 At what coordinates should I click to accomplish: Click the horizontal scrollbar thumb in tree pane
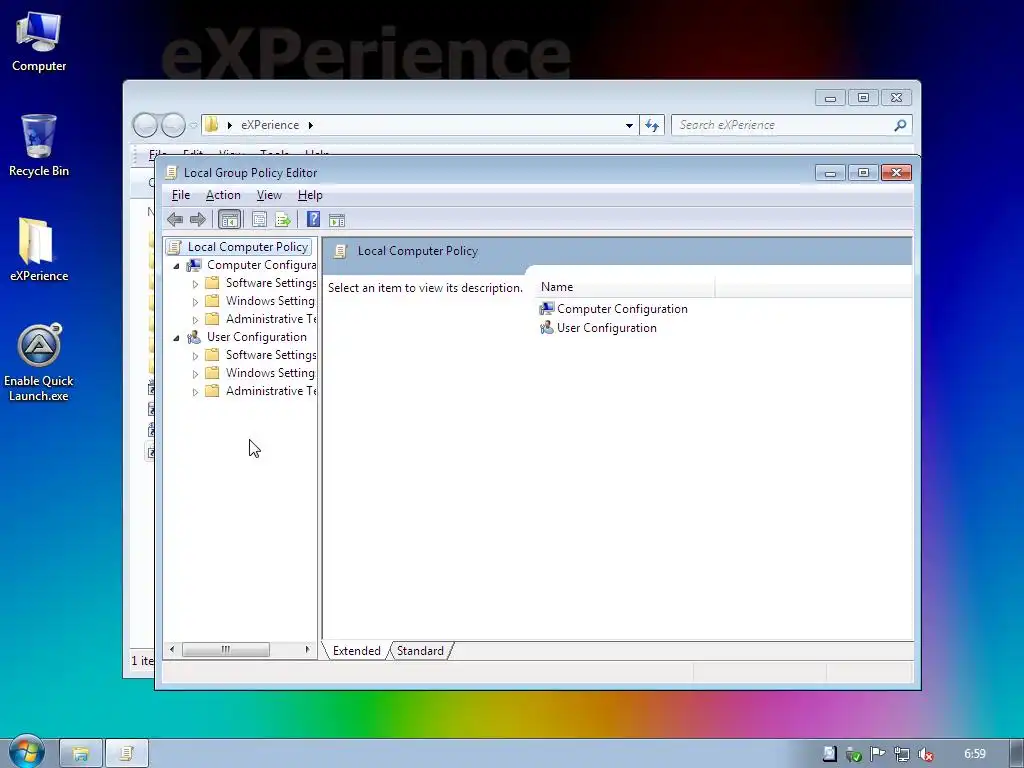point(225,649)
